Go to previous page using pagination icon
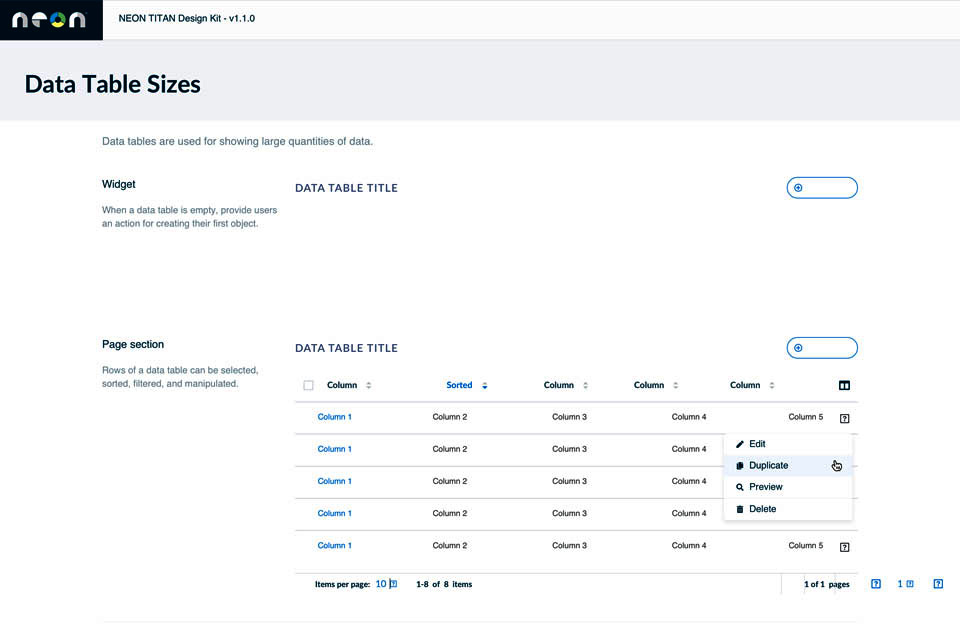Image resolution: width=960 pixels, height=640 pixels. point(876,584)
